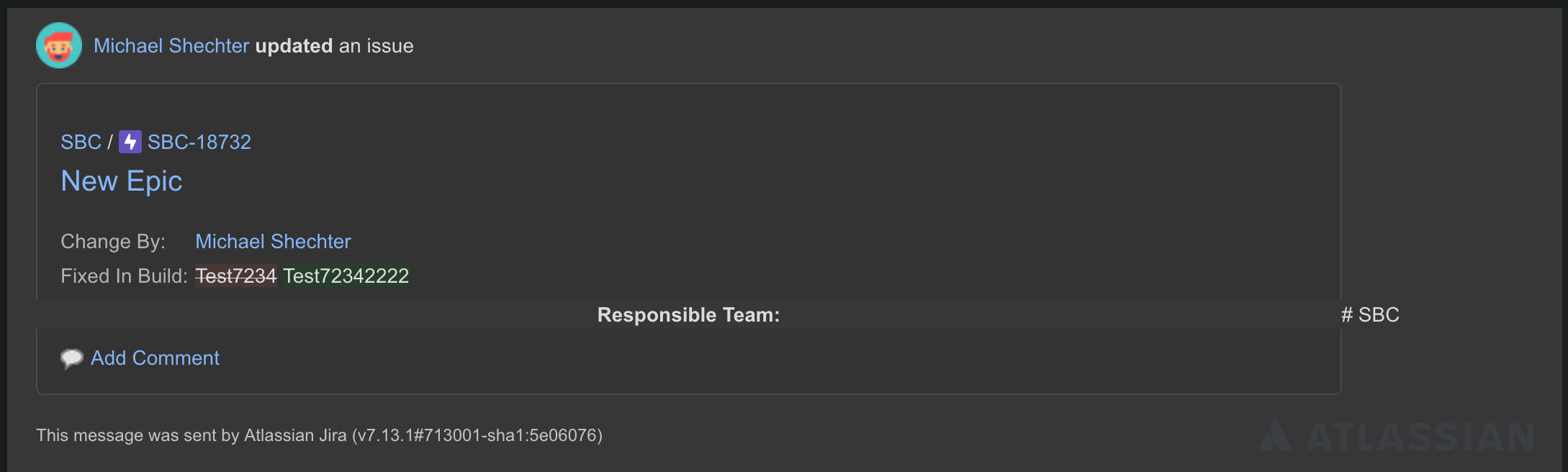Select the new value Test72342222
Viewport: 1568px width, 472px height.
click(346, 276)
